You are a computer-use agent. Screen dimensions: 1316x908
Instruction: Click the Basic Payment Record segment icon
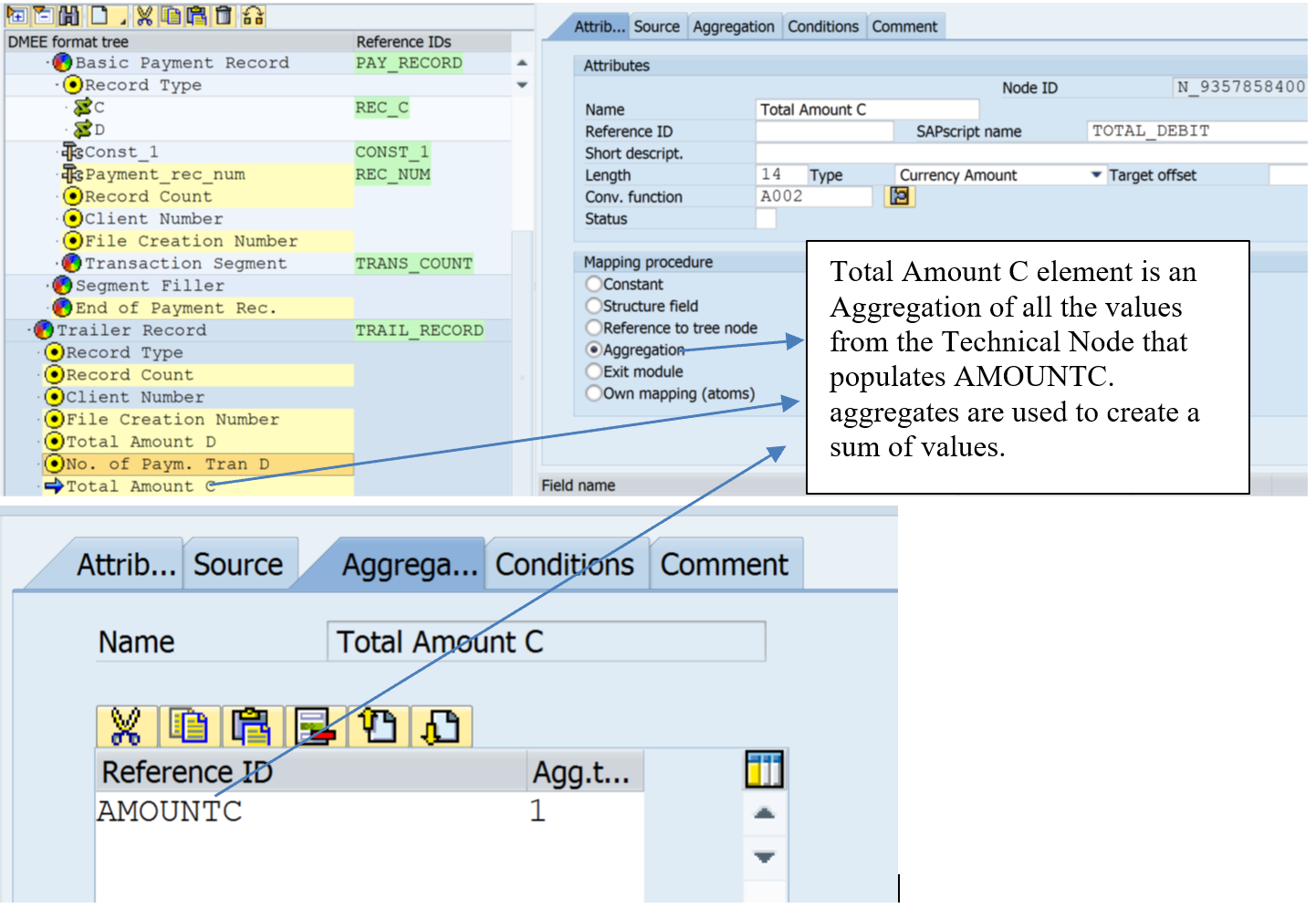pos(63,63)
